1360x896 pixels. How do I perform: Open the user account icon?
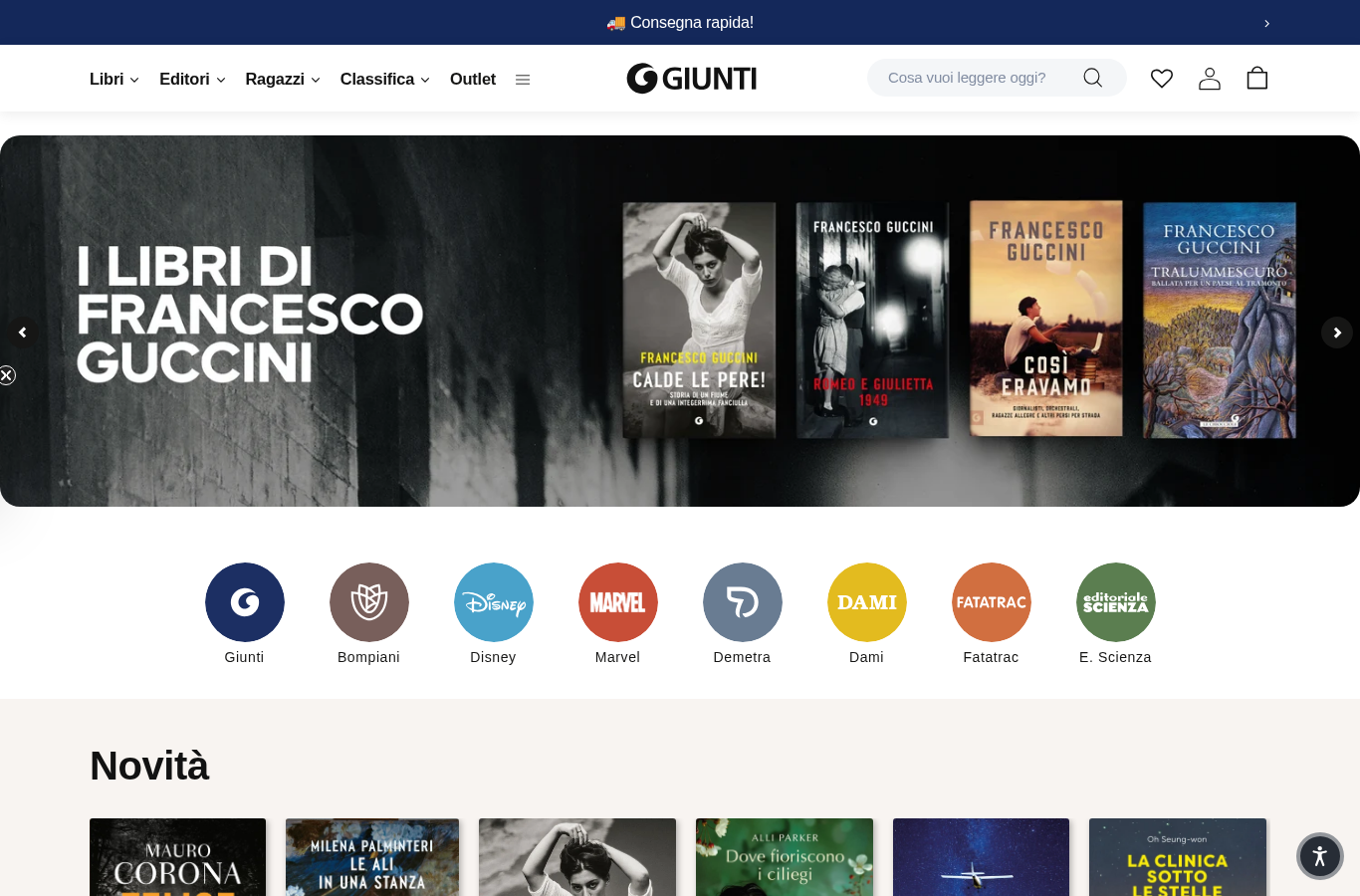click(x=1210, y=78)
